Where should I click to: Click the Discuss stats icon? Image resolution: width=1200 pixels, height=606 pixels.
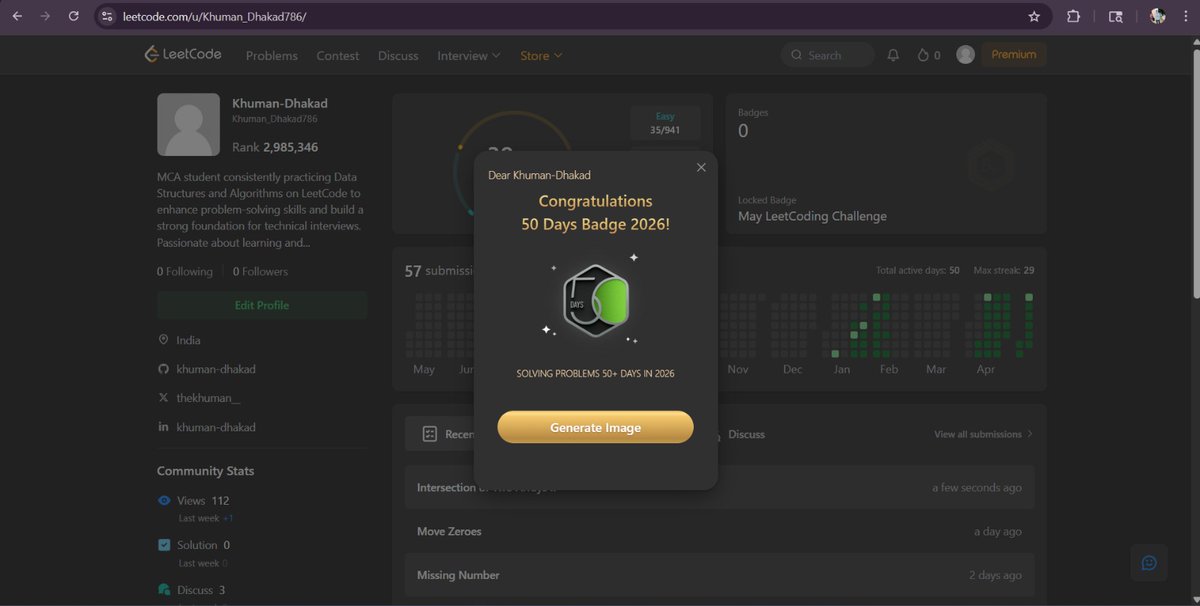tap(164, 590)
